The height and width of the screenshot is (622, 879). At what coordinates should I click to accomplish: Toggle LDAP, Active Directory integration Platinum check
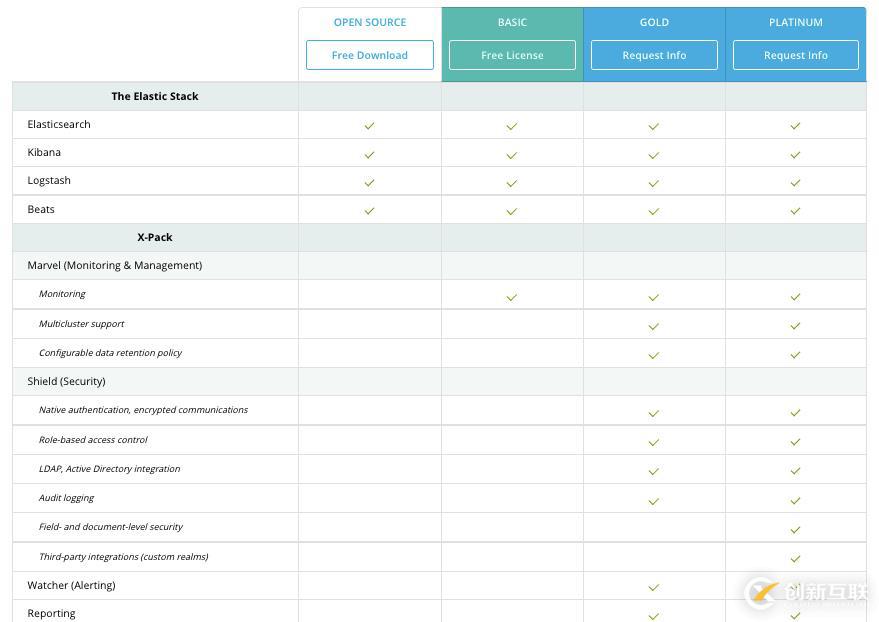795,471
